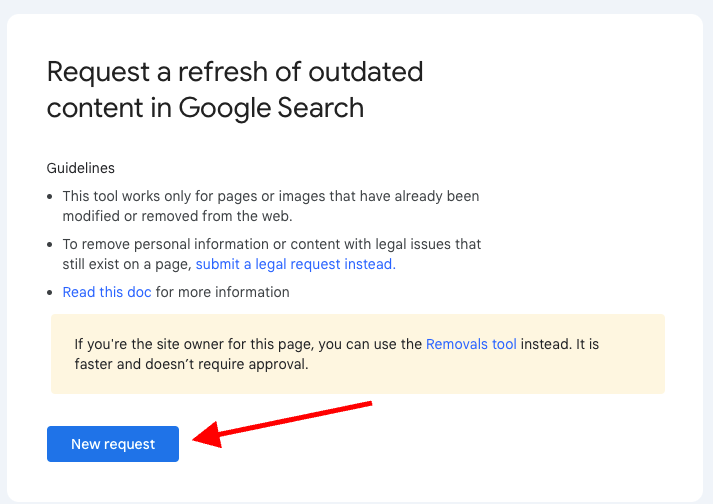Image resolution: width=713 pixels, height=504 pixels.
Task: Click the blue New request button
Action: coord(113,444)
